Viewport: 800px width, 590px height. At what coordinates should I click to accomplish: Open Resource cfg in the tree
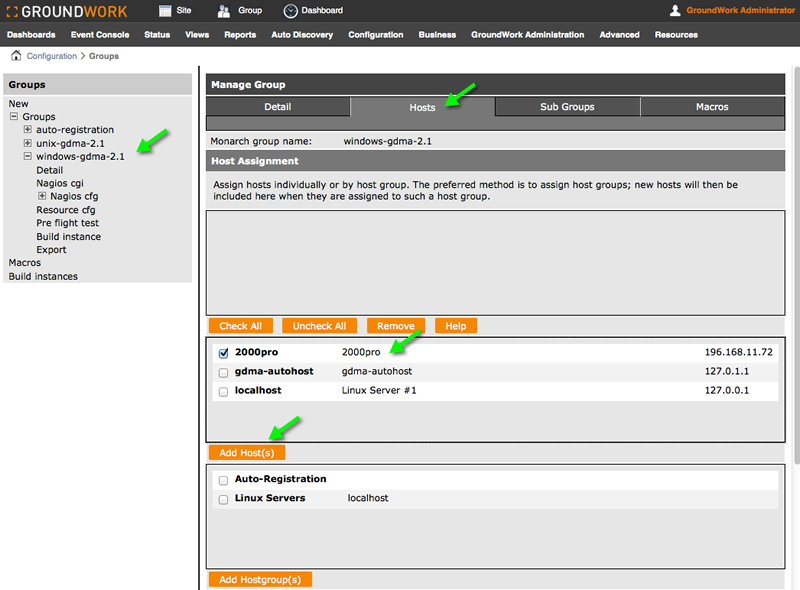(66, 210)
